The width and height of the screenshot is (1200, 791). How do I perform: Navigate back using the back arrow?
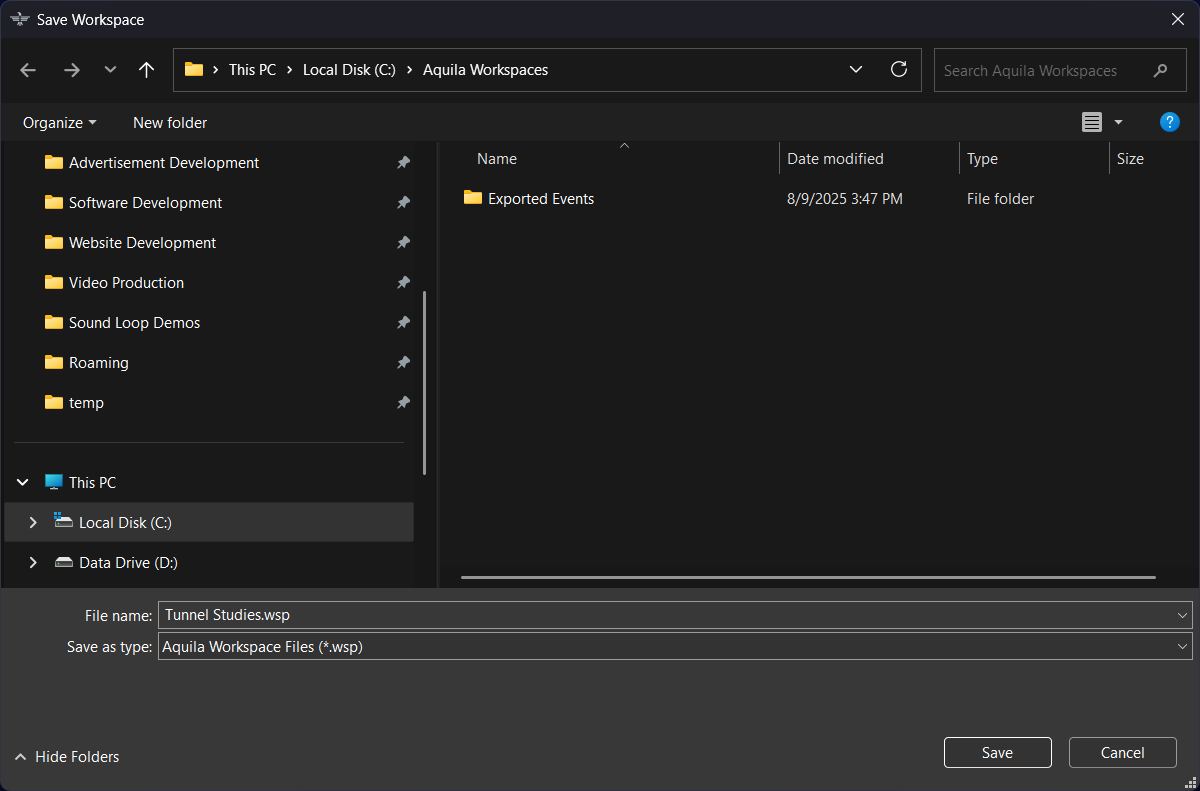[27, 69]
